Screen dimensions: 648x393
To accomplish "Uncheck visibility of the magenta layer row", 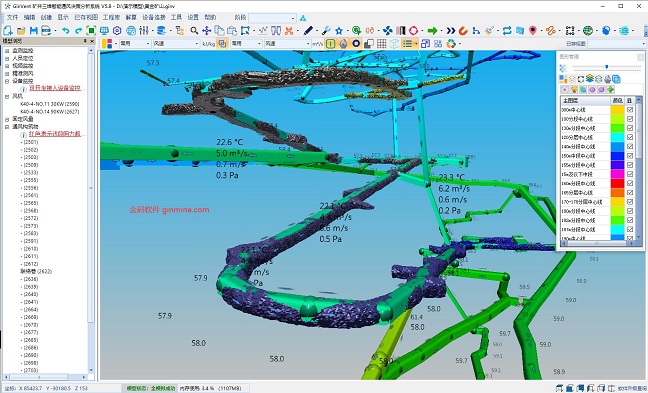I will click(x=629, y=174).
